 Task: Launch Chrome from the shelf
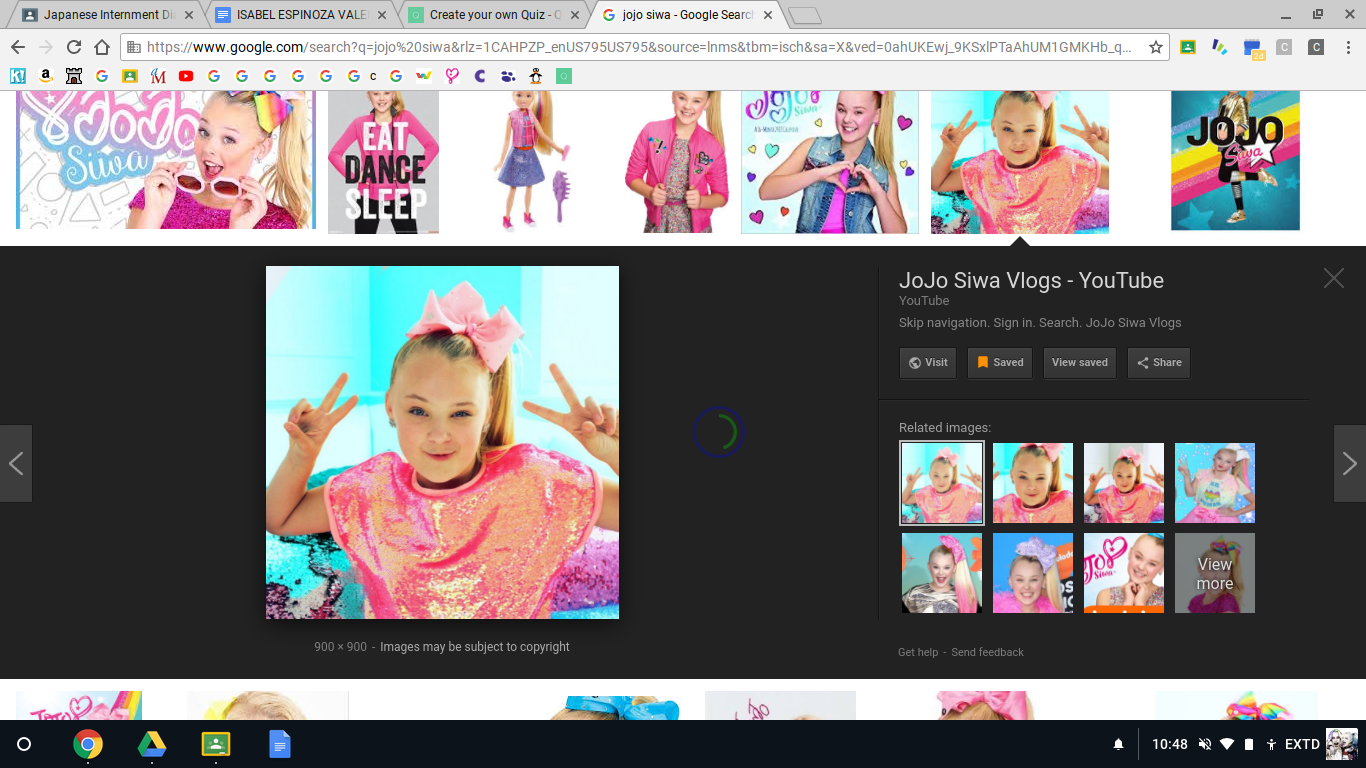pos(88,744)
